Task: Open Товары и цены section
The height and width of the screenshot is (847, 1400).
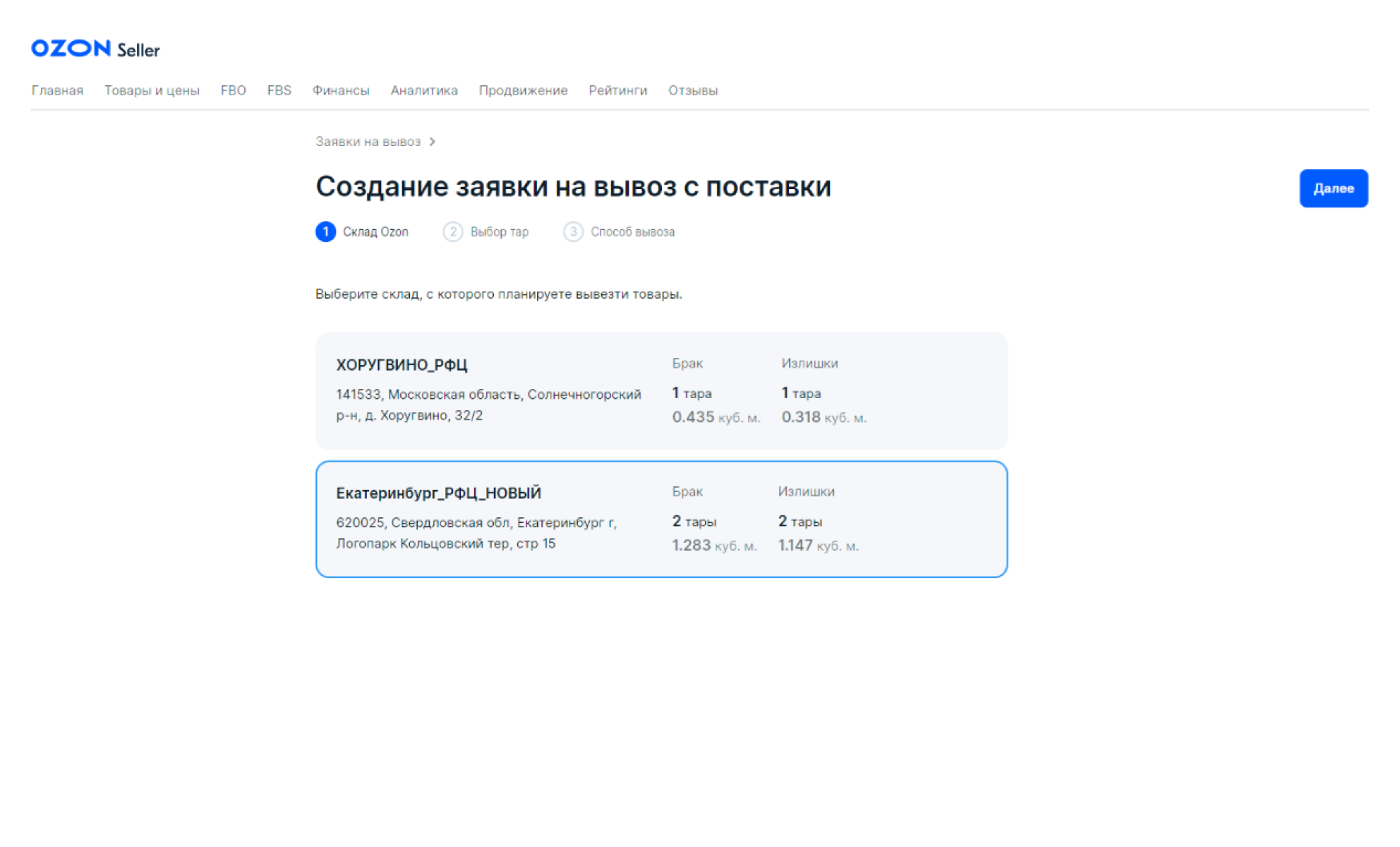Action: click(152, 90)
